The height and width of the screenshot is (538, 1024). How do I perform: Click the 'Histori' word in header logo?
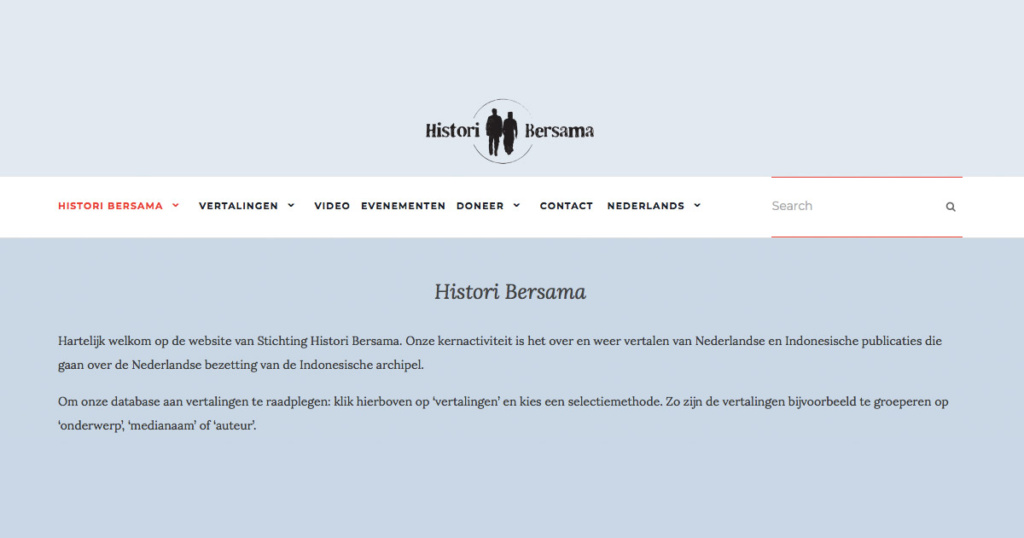453,131
